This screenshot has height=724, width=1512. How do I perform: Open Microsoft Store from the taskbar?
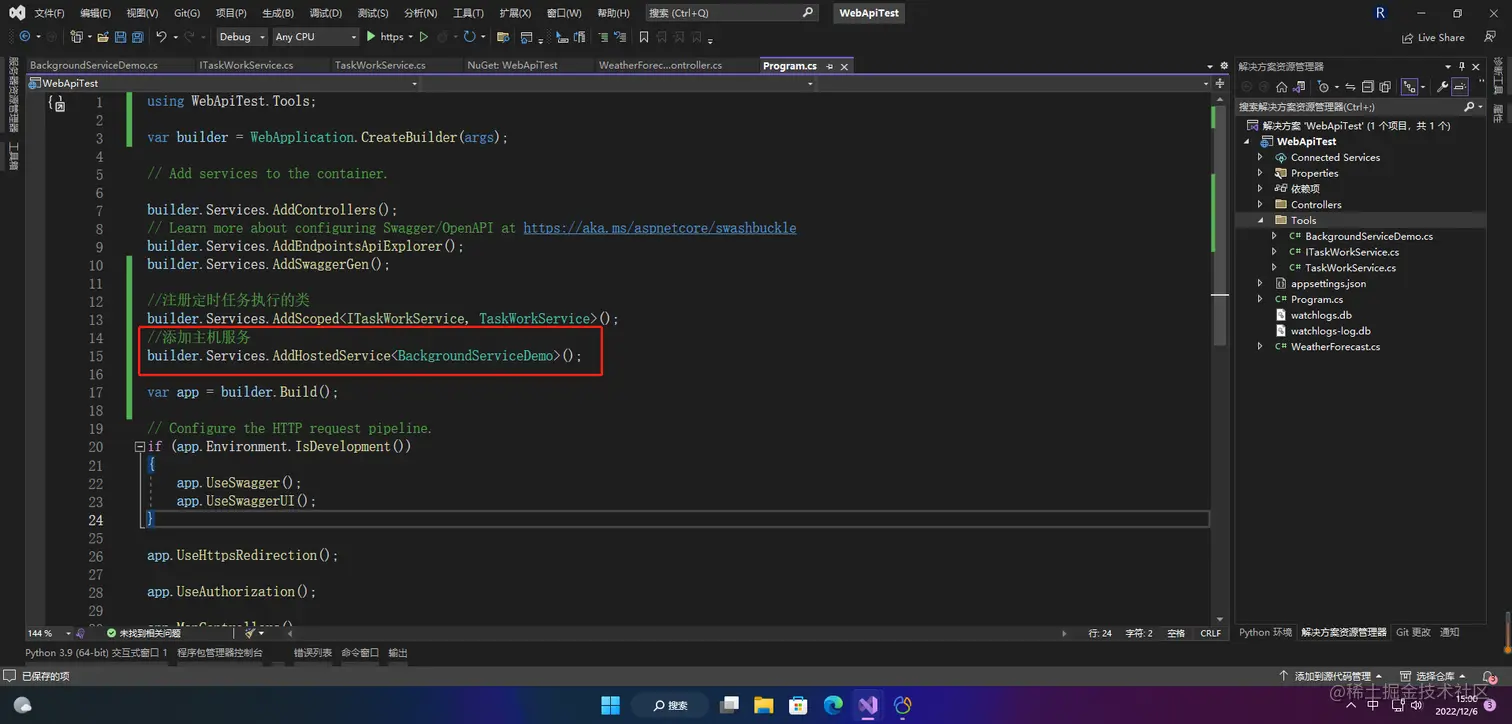(x=798, y=705)
